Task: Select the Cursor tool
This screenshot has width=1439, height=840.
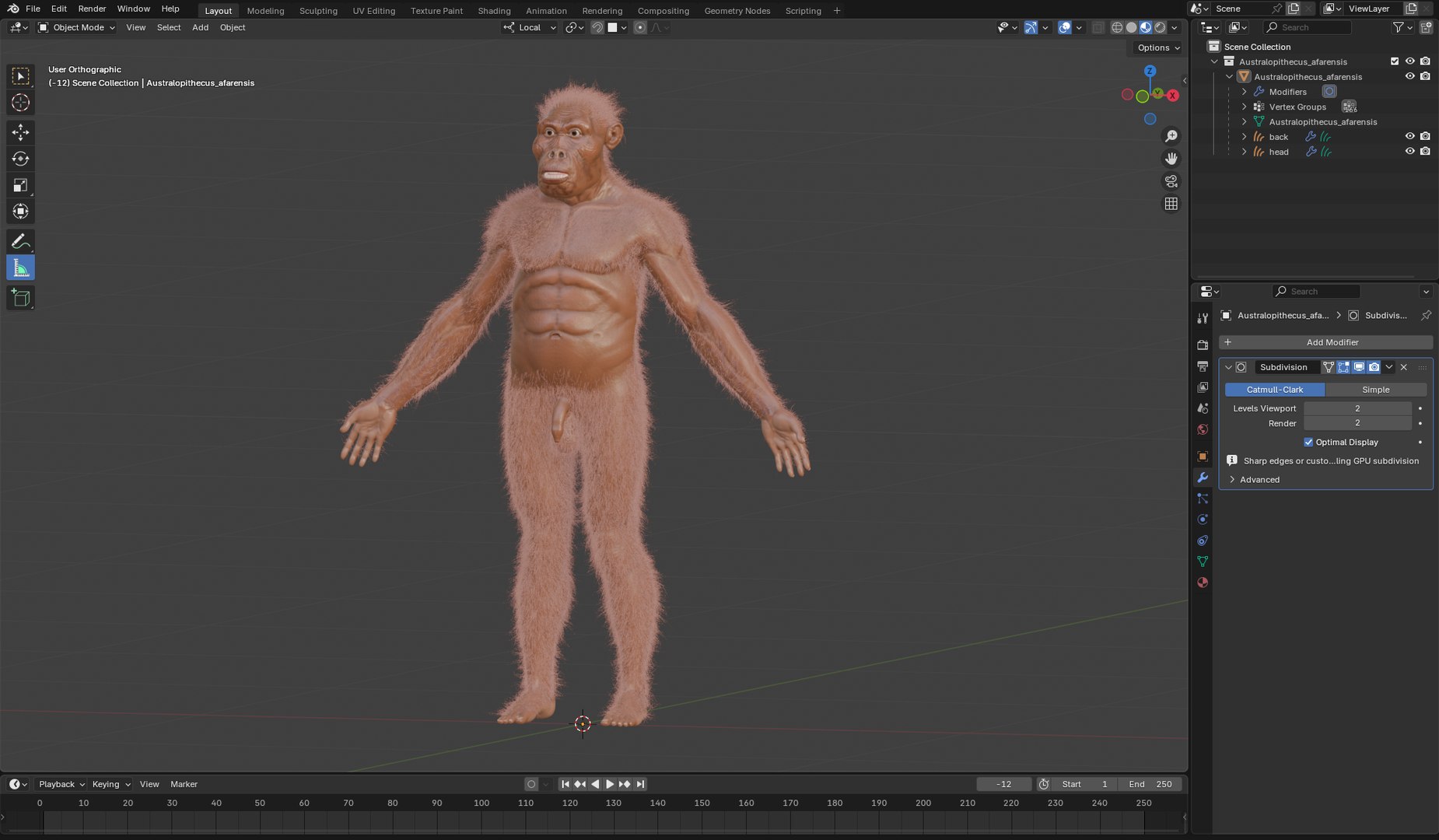Action: [x=21, y=103]
